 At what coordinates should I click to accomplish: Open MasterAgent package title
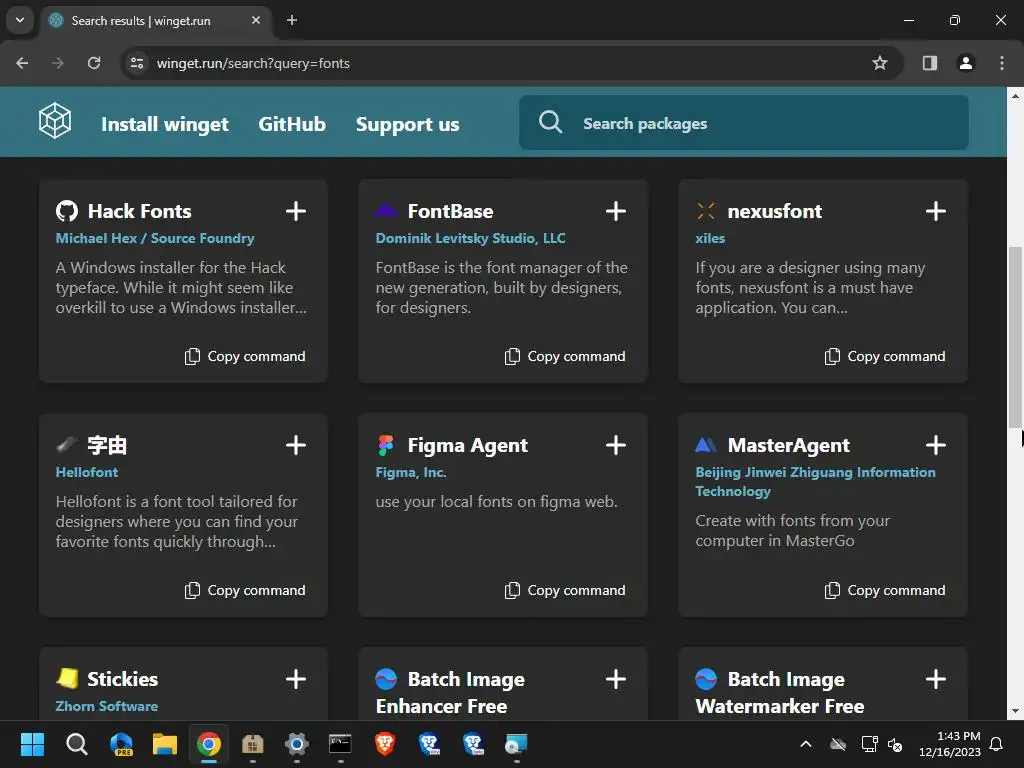coord(788,445)
